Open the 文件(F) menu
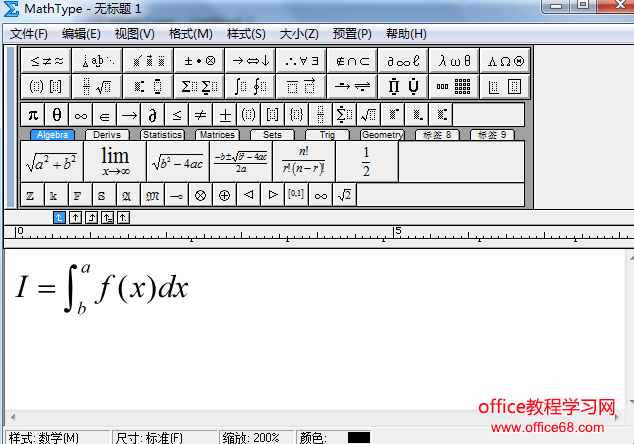634x444 pixels. 28,34
